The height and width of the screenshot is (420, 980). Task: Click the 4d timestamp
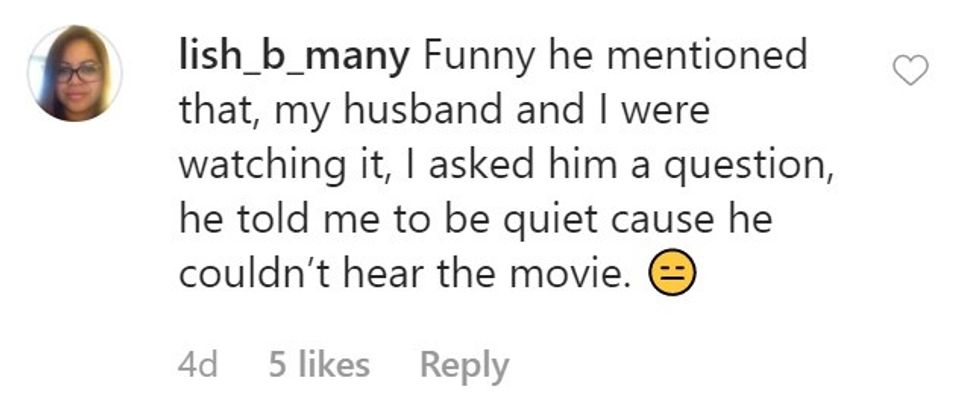point(197,365)
